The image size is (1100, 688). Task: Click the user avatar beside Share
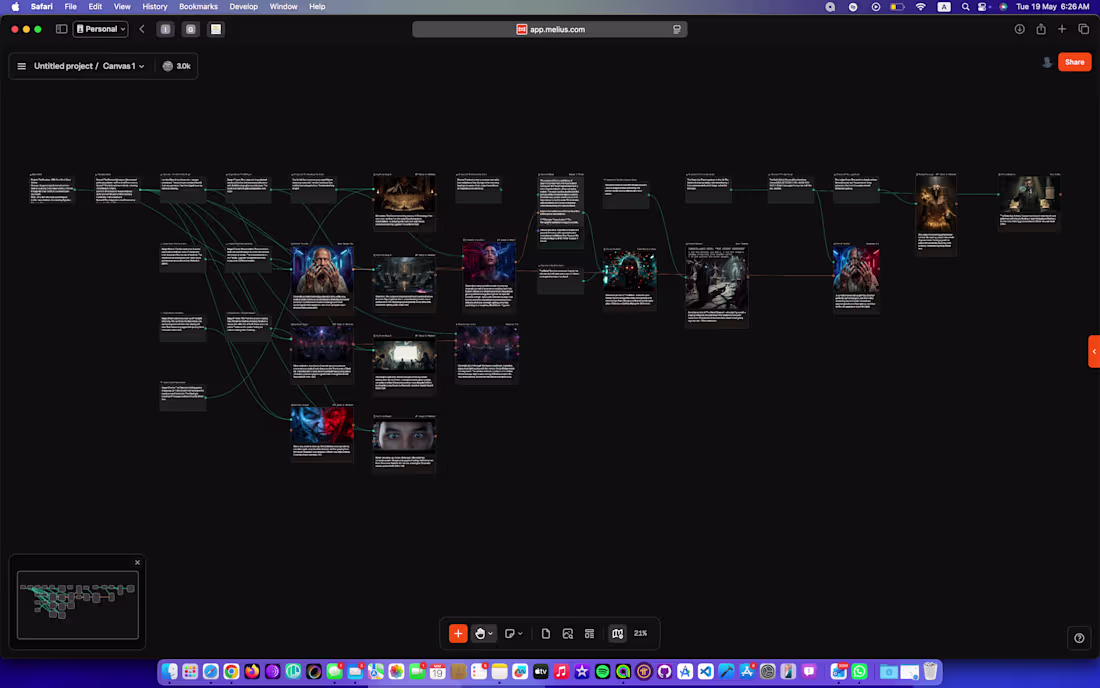(x=1047, y=62)
